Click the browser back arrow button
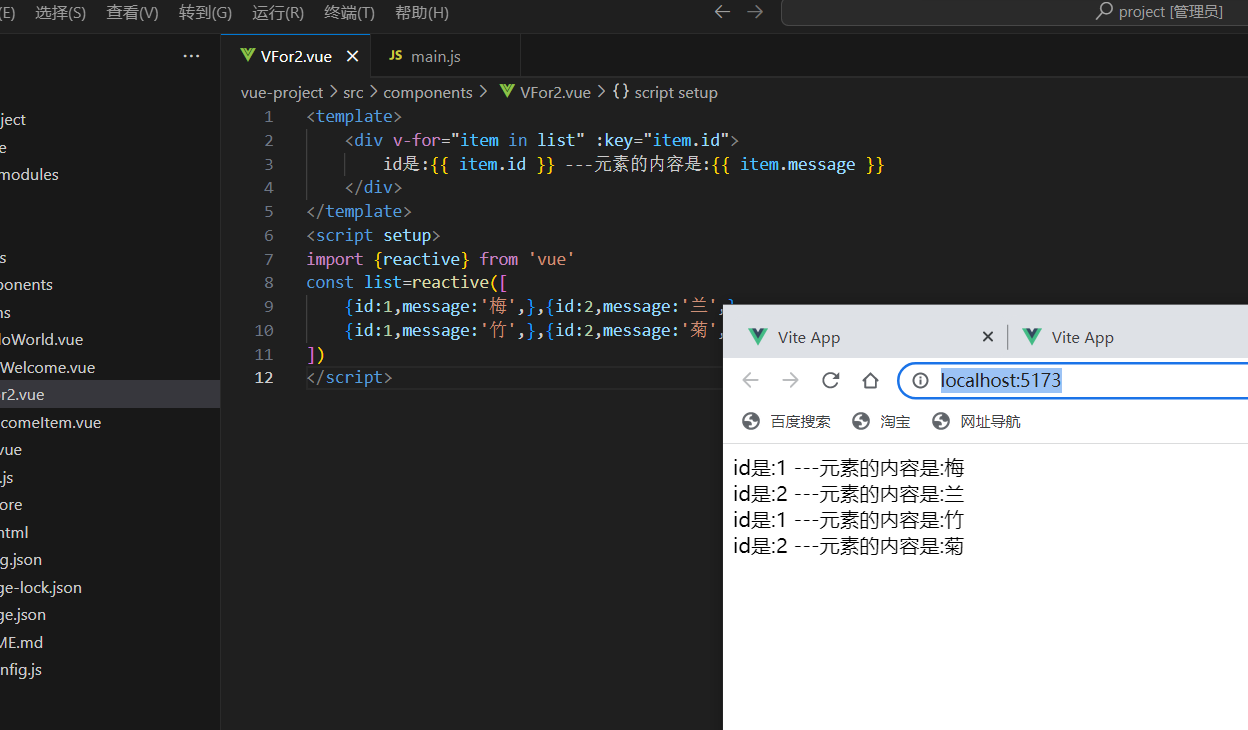Screen dimensions: 1248x730 tap(750, 380)
